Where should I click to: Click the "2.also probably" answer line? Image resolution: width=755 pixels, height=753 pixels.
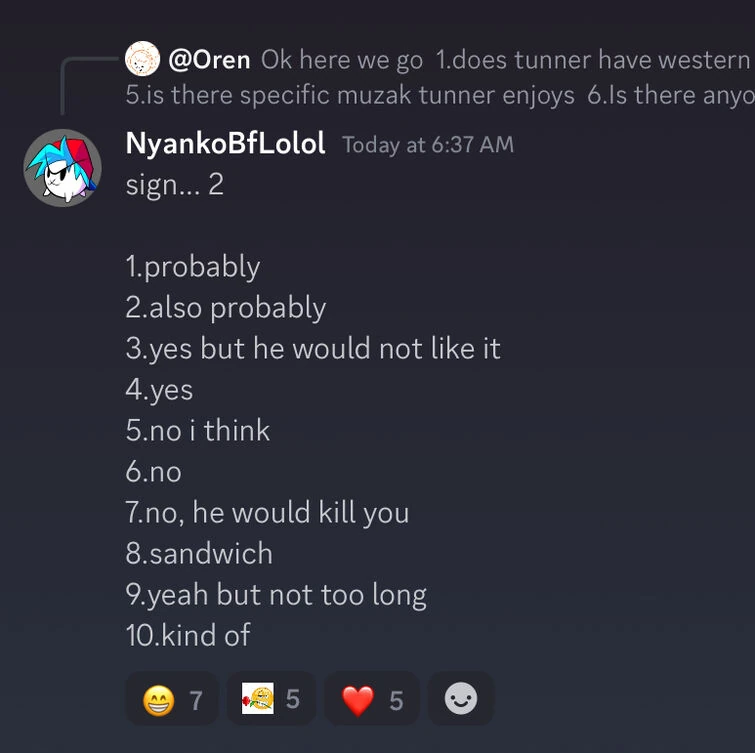[x=225, y=308]
